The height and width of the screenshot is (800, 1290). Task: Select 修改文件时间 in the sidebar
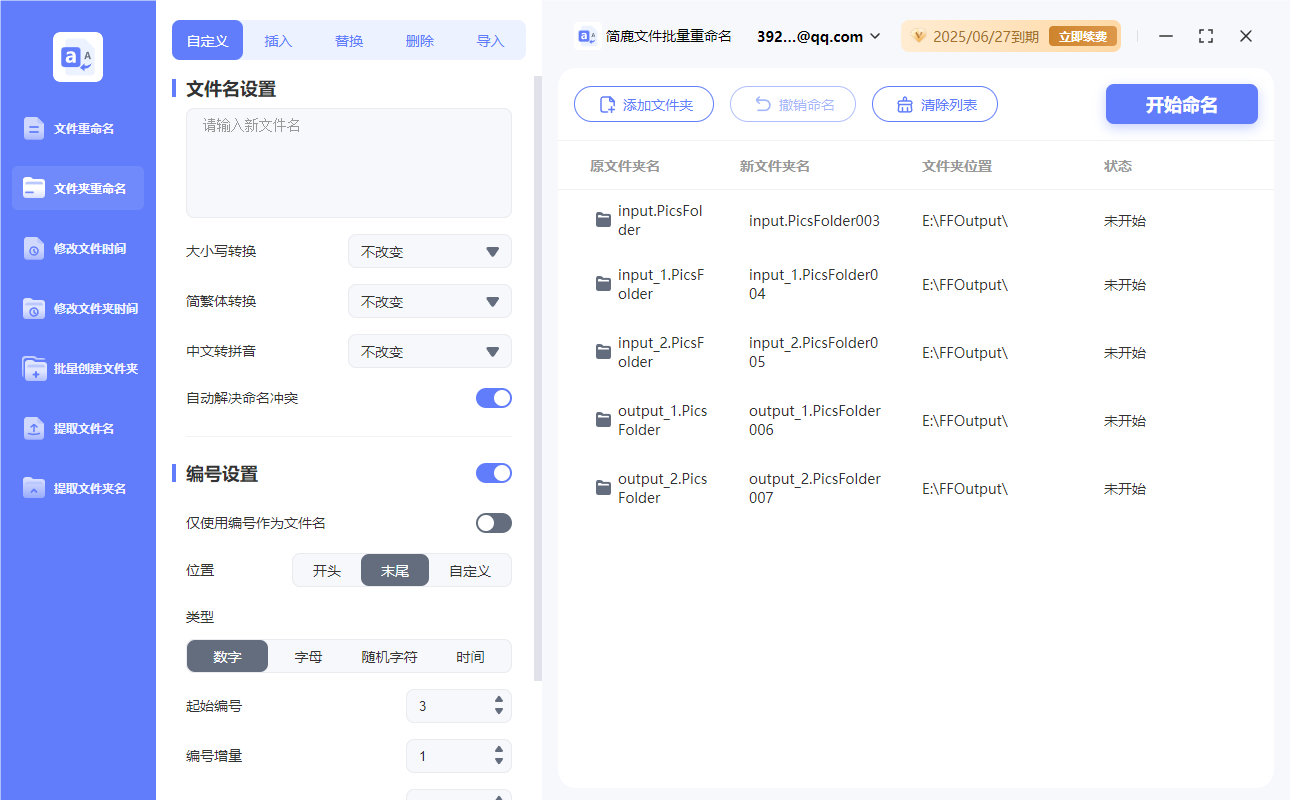click(x=77, y=248)
